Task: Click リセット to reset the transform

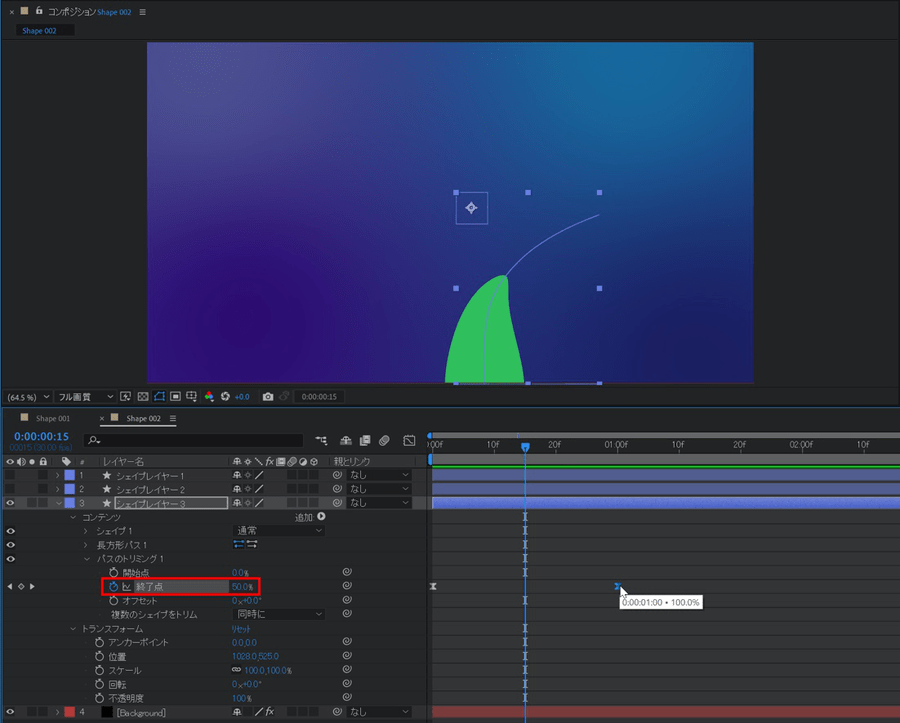Action: 241,629
